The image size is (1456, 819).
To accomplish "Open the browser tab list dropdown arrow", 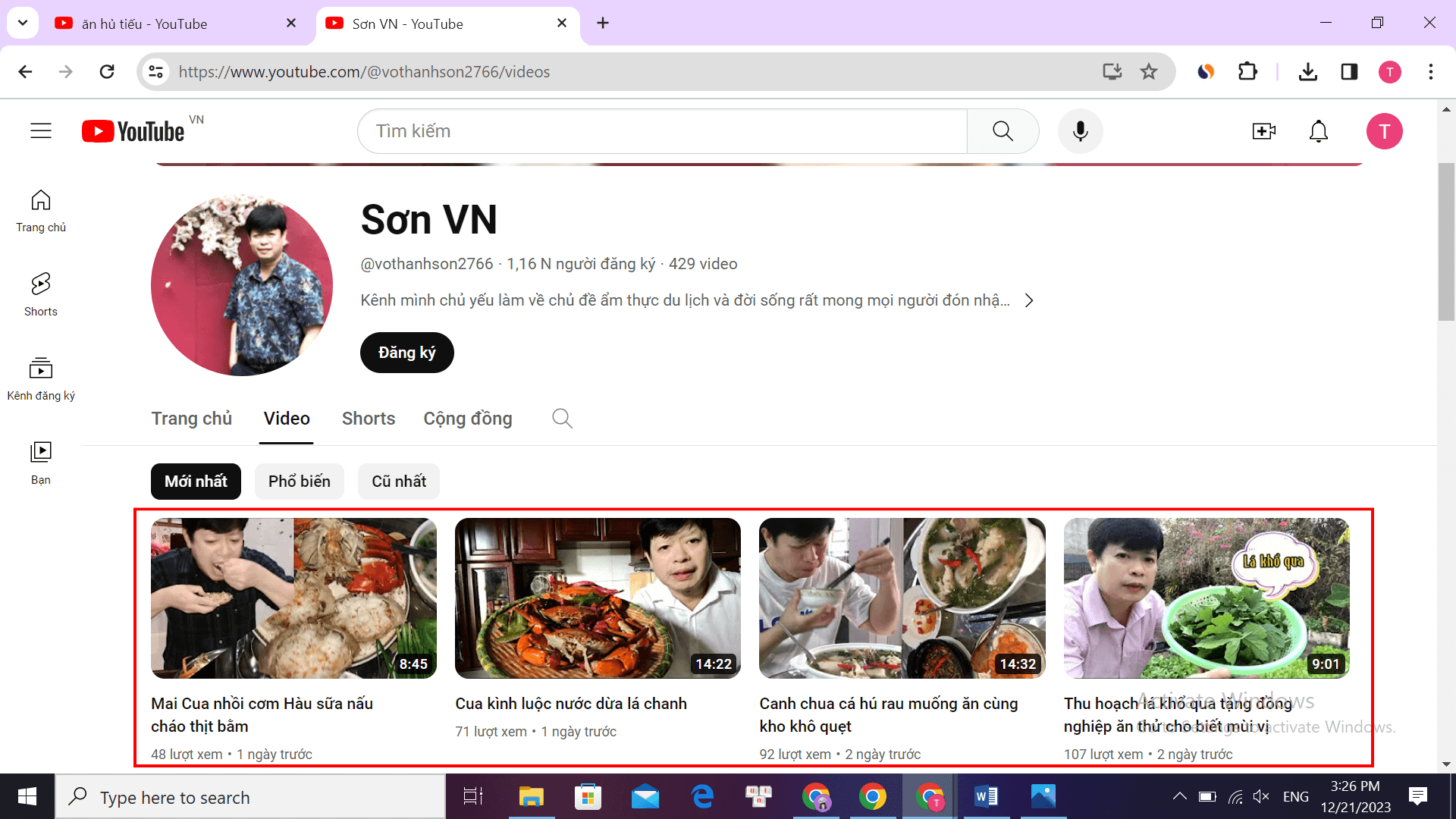I will (23, 23).
